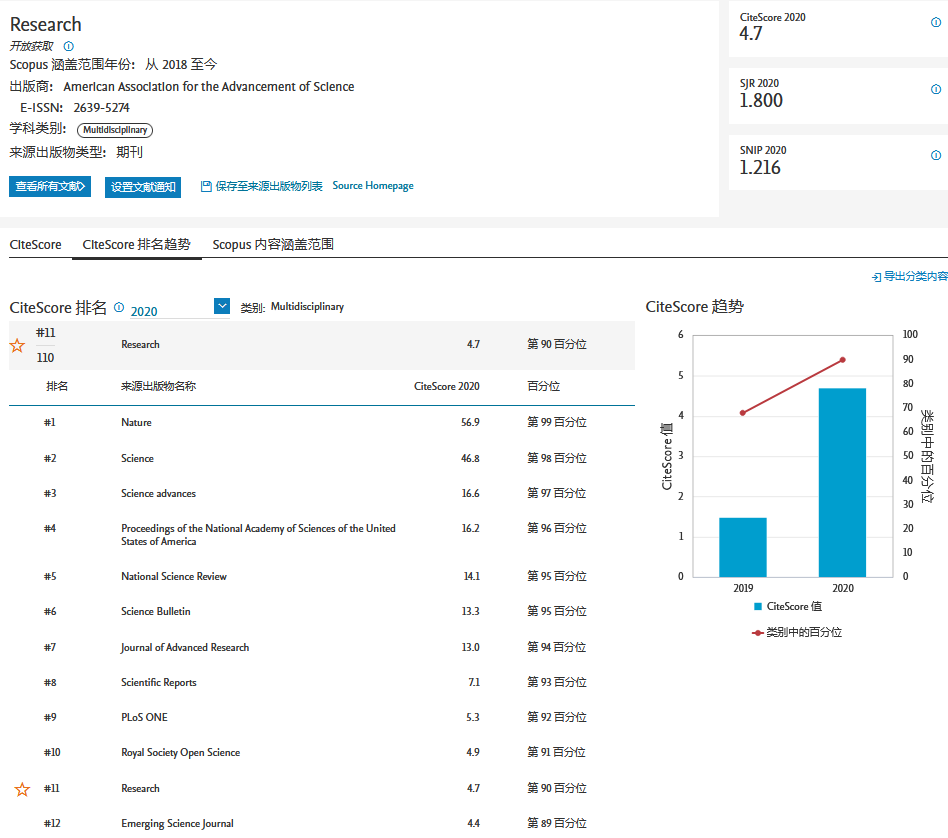The image size is (948, 838).
Task: Click the save icon before 保存至来源出版物列表
Action: 206,186
